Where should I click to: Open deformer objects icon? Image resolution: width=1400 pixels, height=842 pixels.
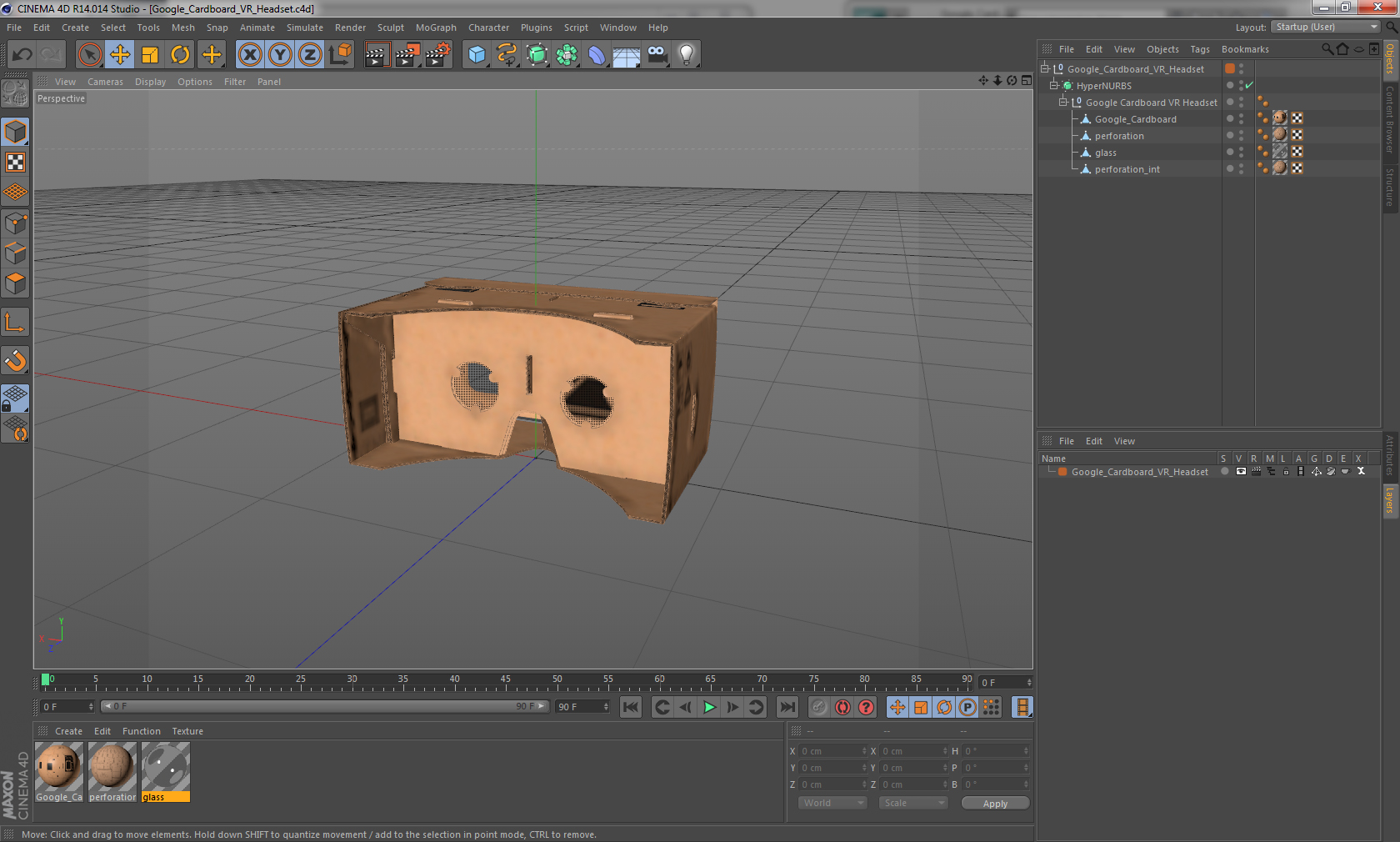[597, 55]
